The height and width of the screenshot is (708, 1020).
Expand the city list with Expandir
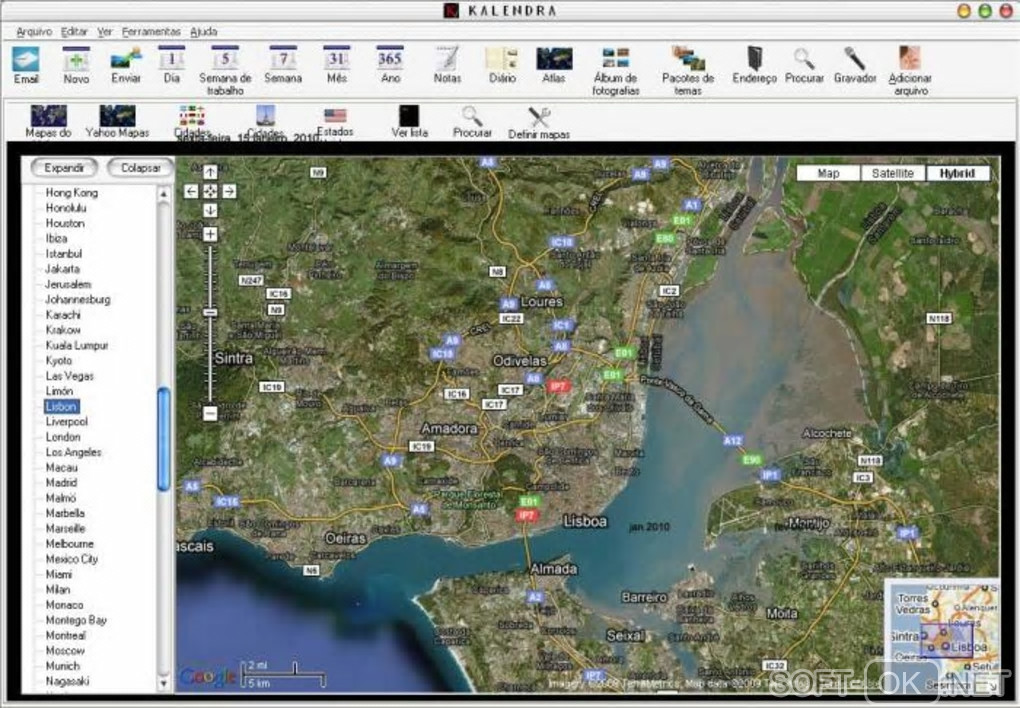[64, 168]
